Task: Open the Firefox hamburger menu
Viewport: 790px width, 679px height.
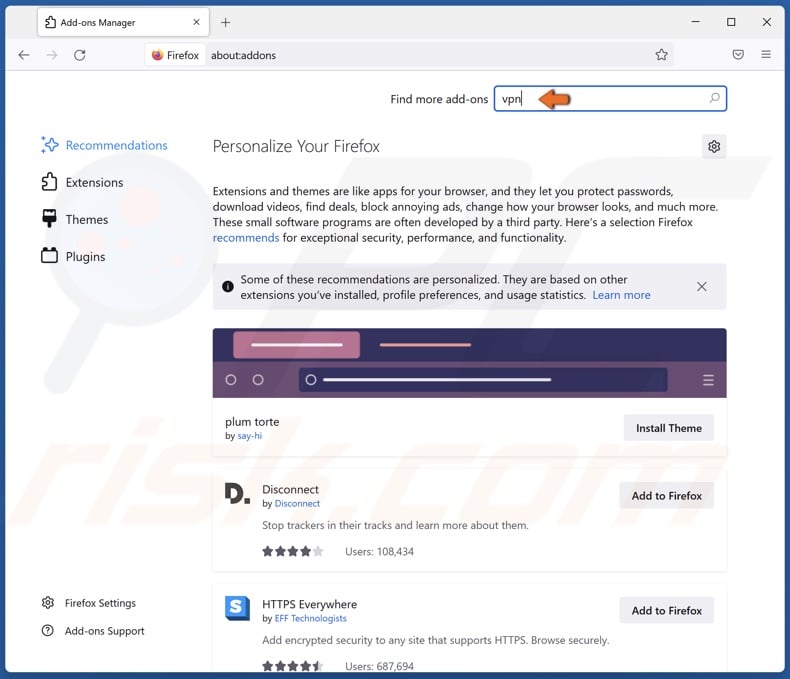Action: point(766,54)
